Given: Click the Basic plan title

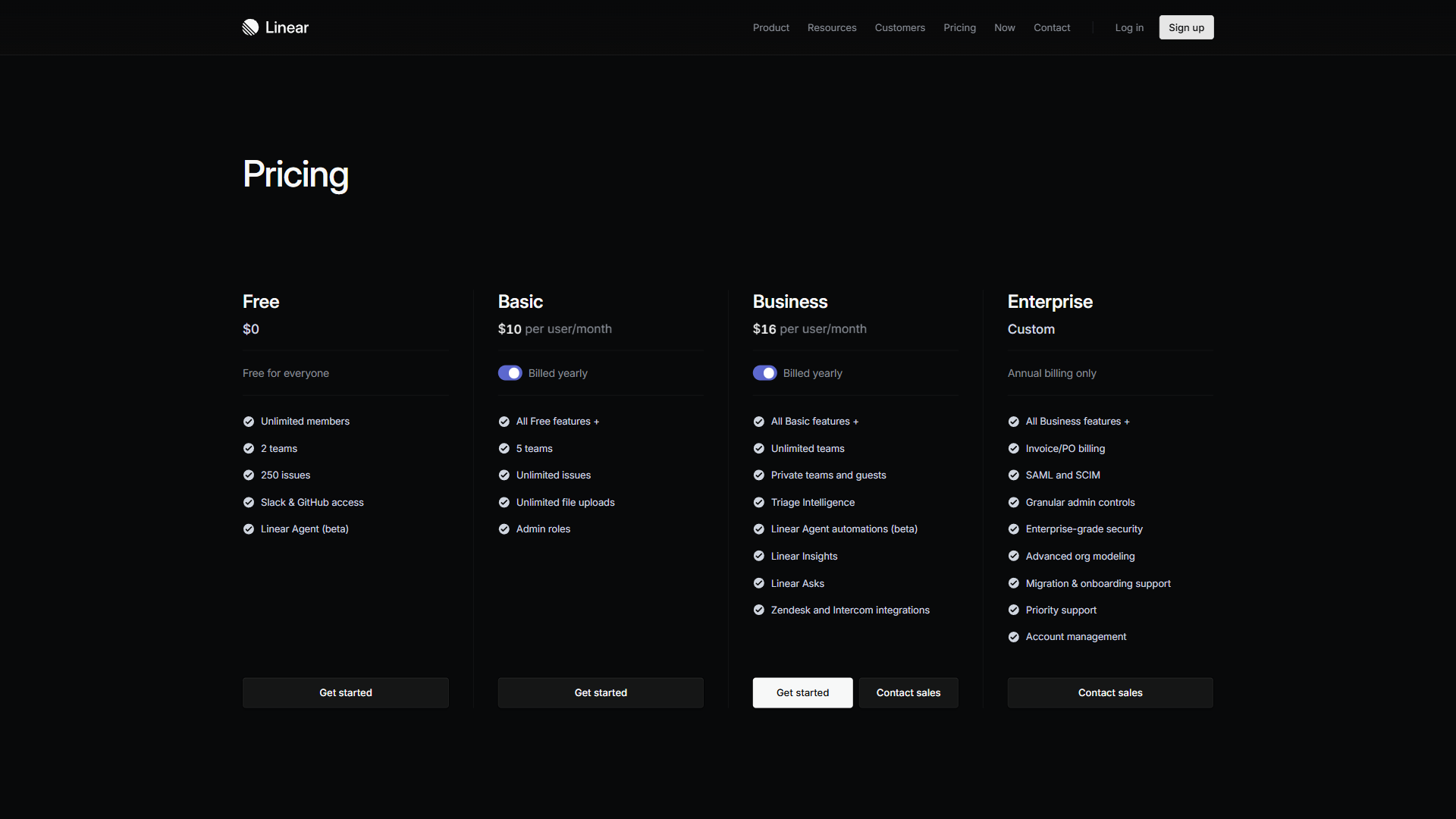Looking at the screenshot, I should pyautogui.click(x=520, y=302).
